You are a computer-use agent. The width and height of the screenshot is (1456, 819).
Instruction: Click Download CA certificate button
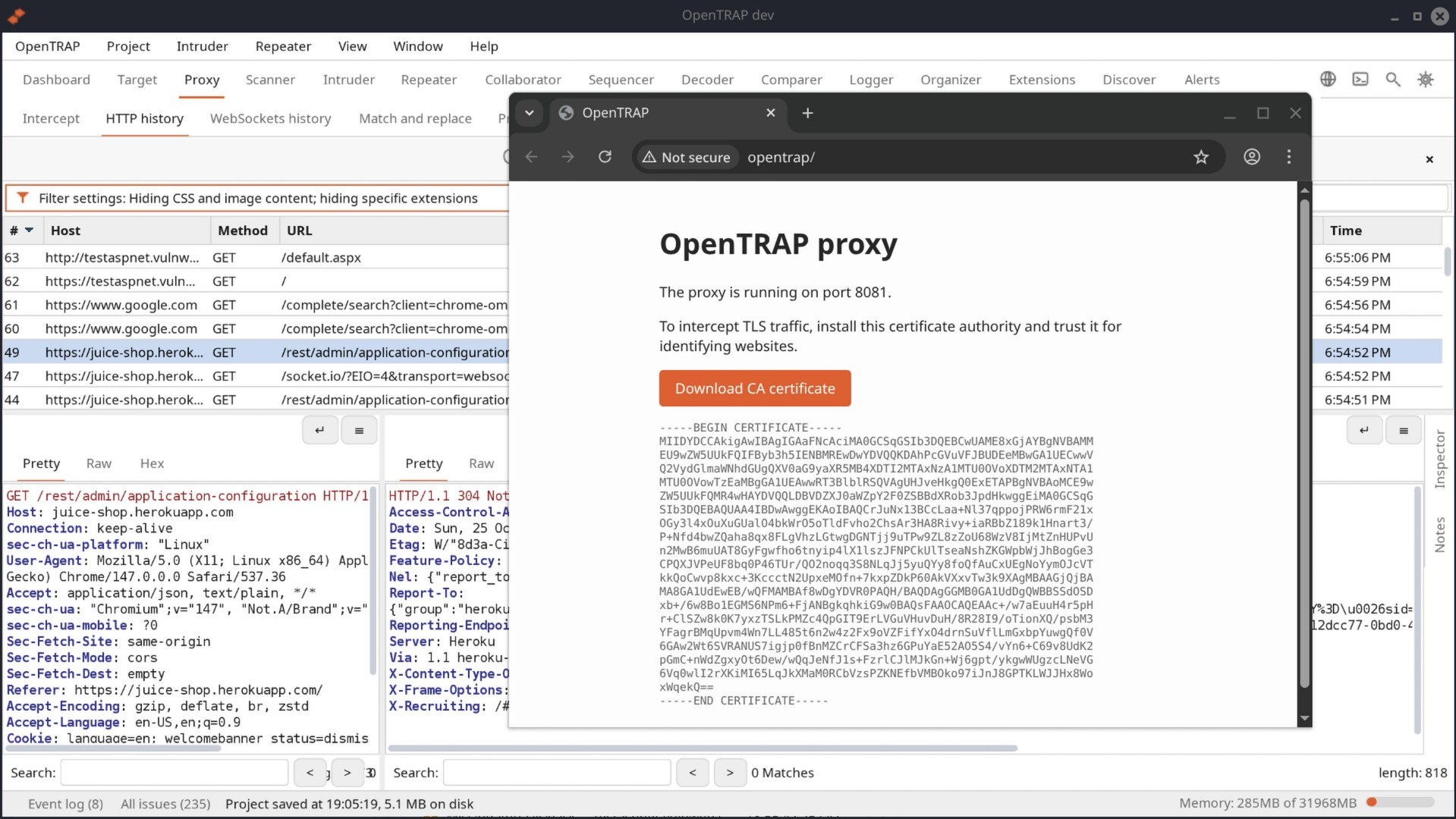[755, 388]
